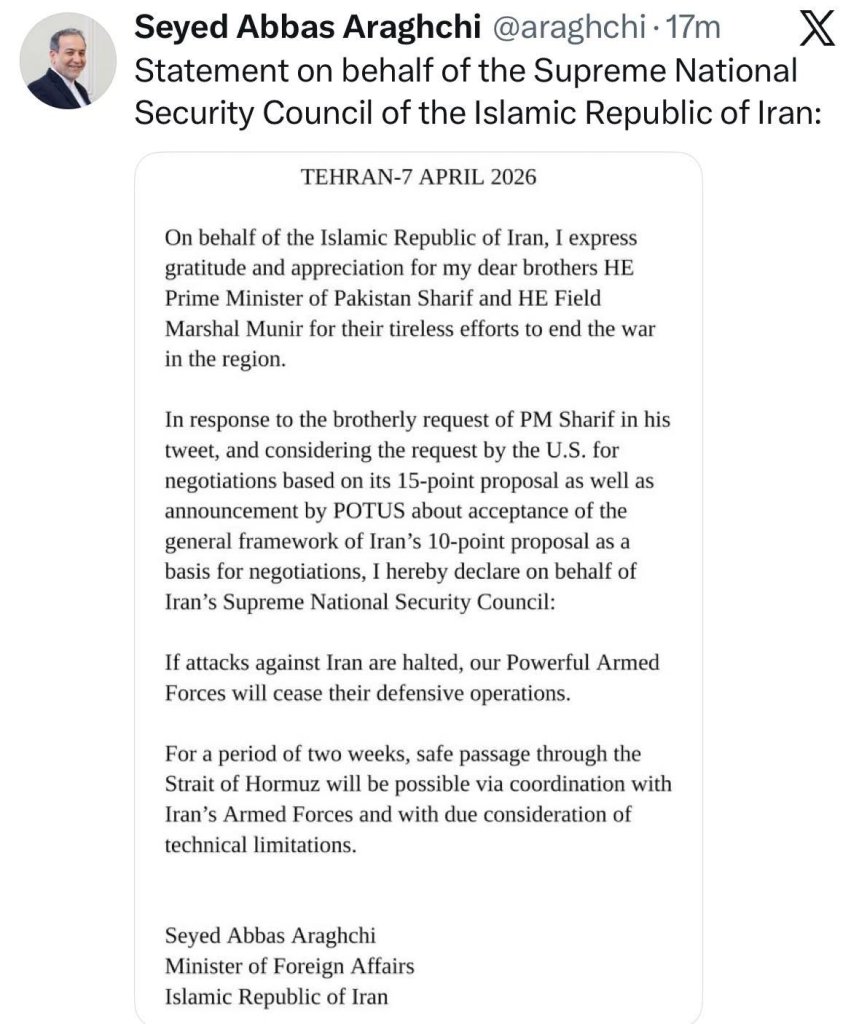
Task: Click the Islamic Republic of Iran signature line
Action: click(276, 996)
